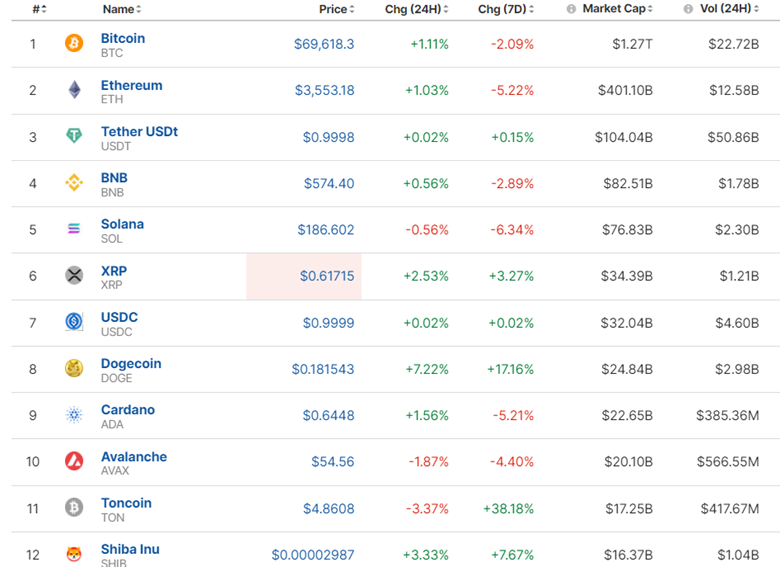
Task: Click XRP market cap $34.39B
Action: pyautogui.click(x=627, y=276)
